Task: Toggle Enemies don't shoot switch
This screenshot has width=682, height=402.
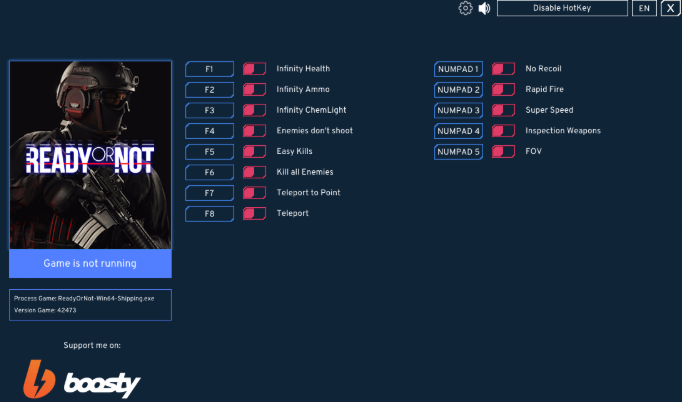Action: [254, 131]
